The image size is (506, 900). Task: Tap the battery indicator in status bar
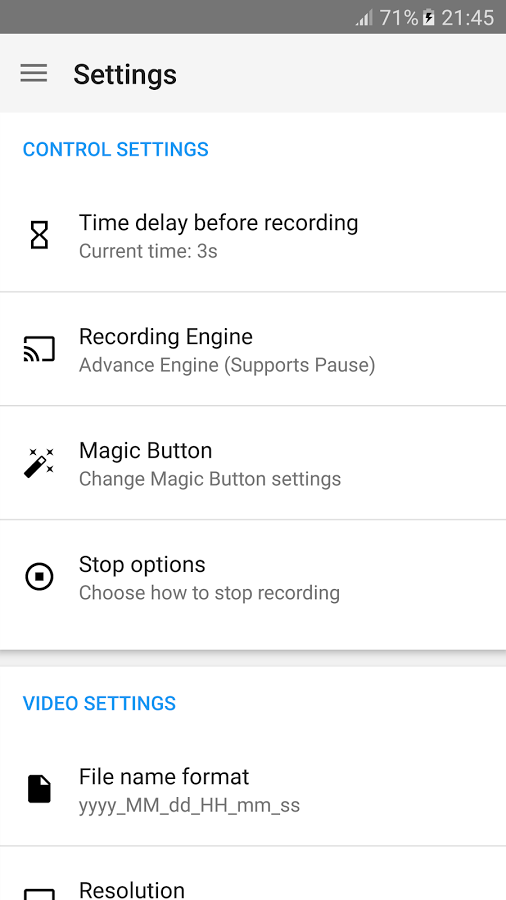[429, 18]
